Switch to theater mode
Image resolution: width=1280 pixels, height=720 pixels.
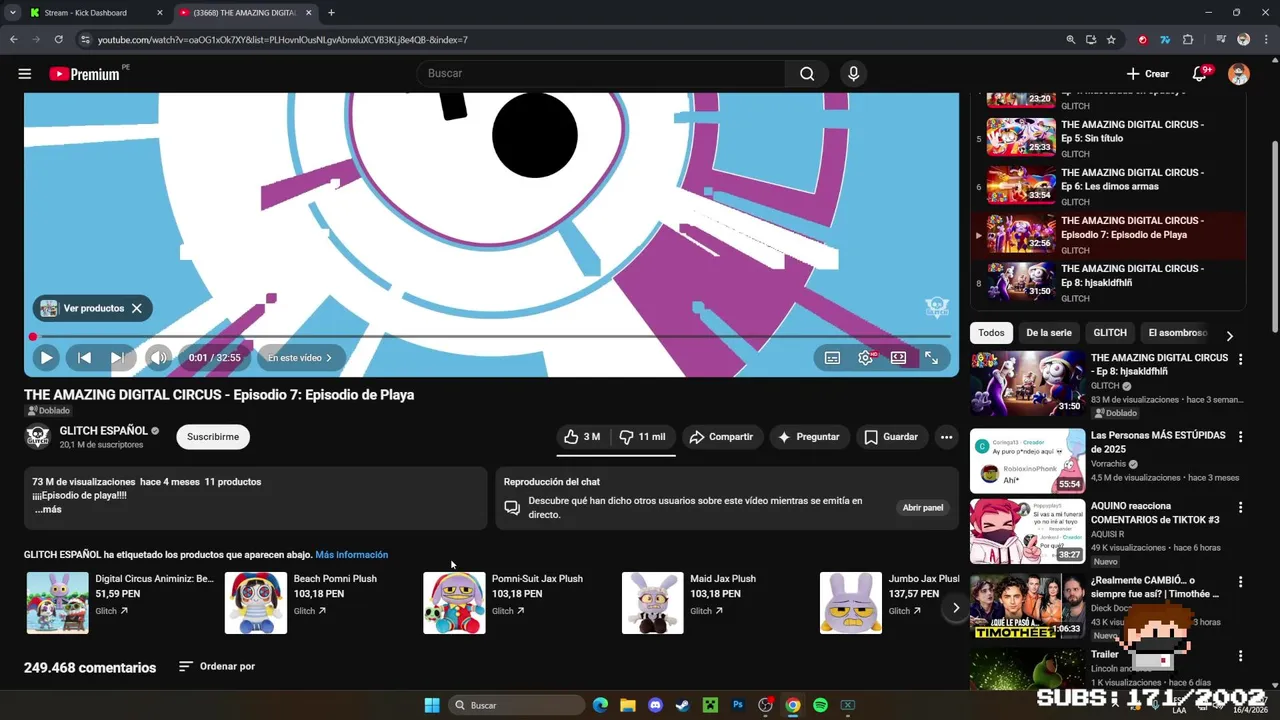point(899,357)
